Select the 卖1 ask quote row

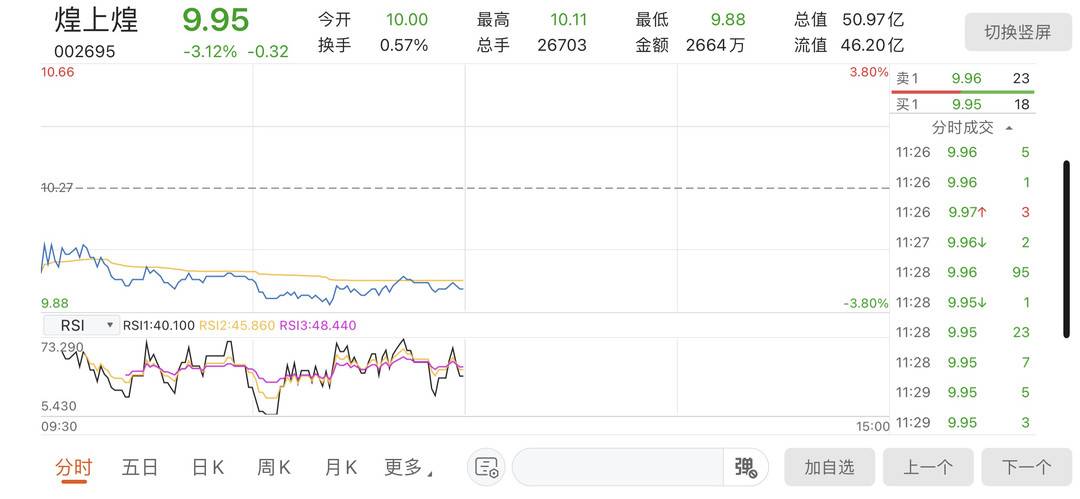tap(962, 78)
